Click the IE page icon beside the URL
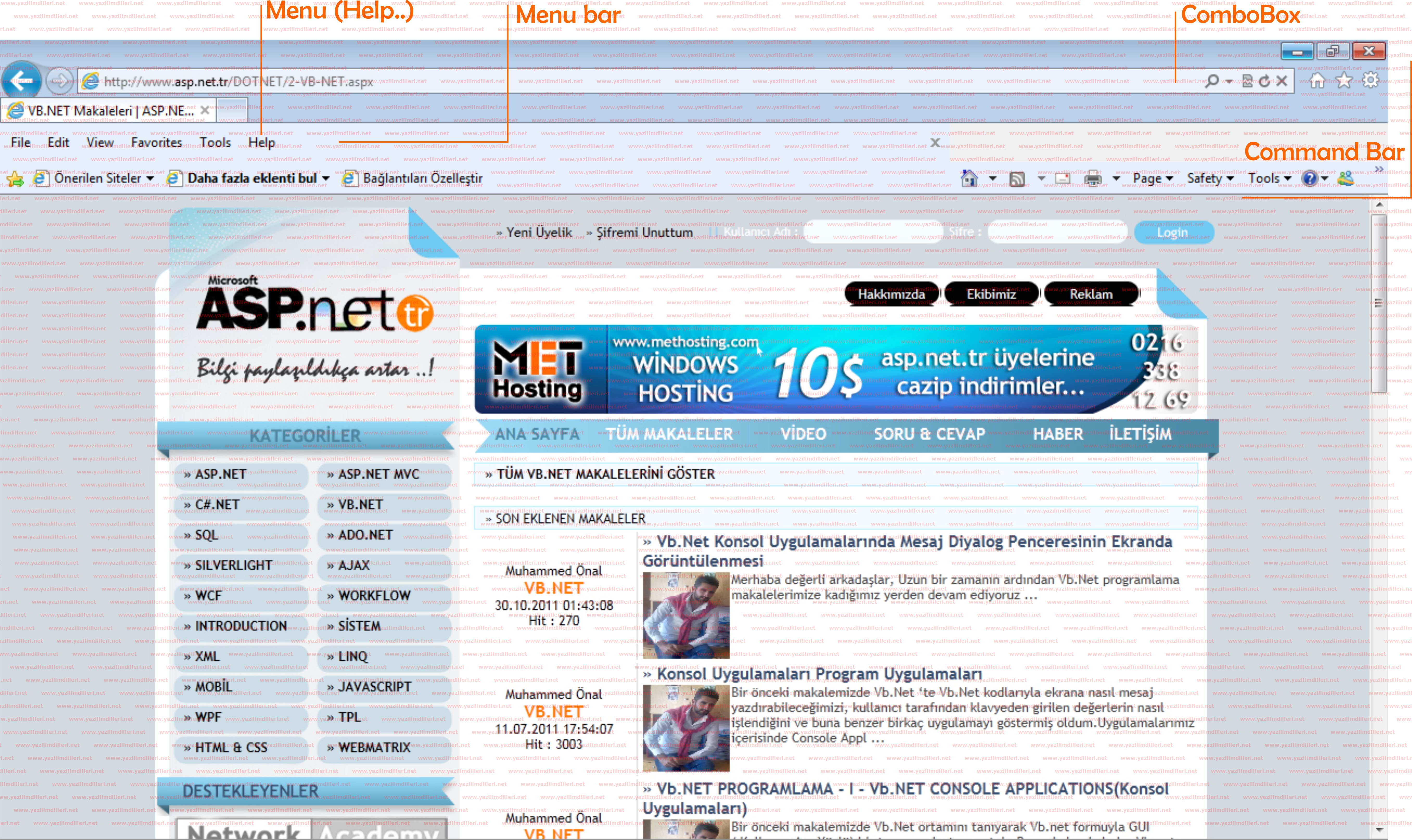The image size is (1412, 840). [x=91, y=81]
